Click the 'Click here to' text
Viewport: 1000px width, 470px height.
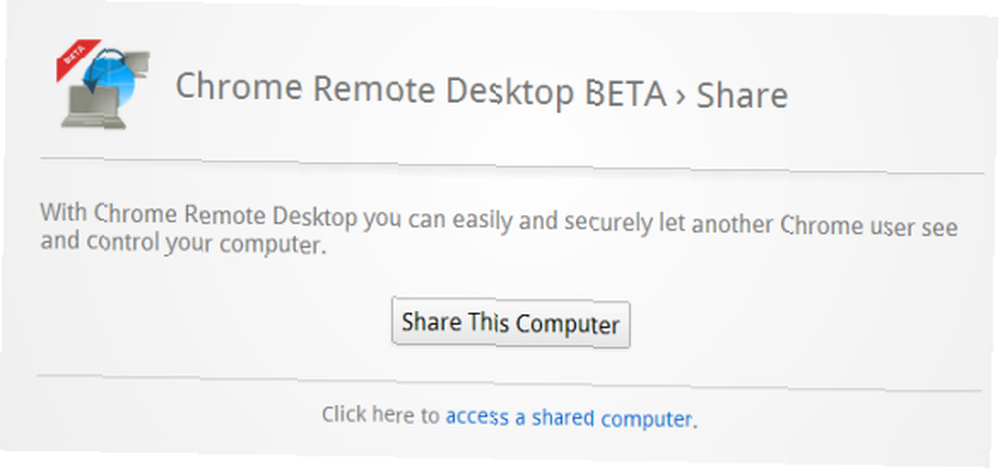pos(380,415)
